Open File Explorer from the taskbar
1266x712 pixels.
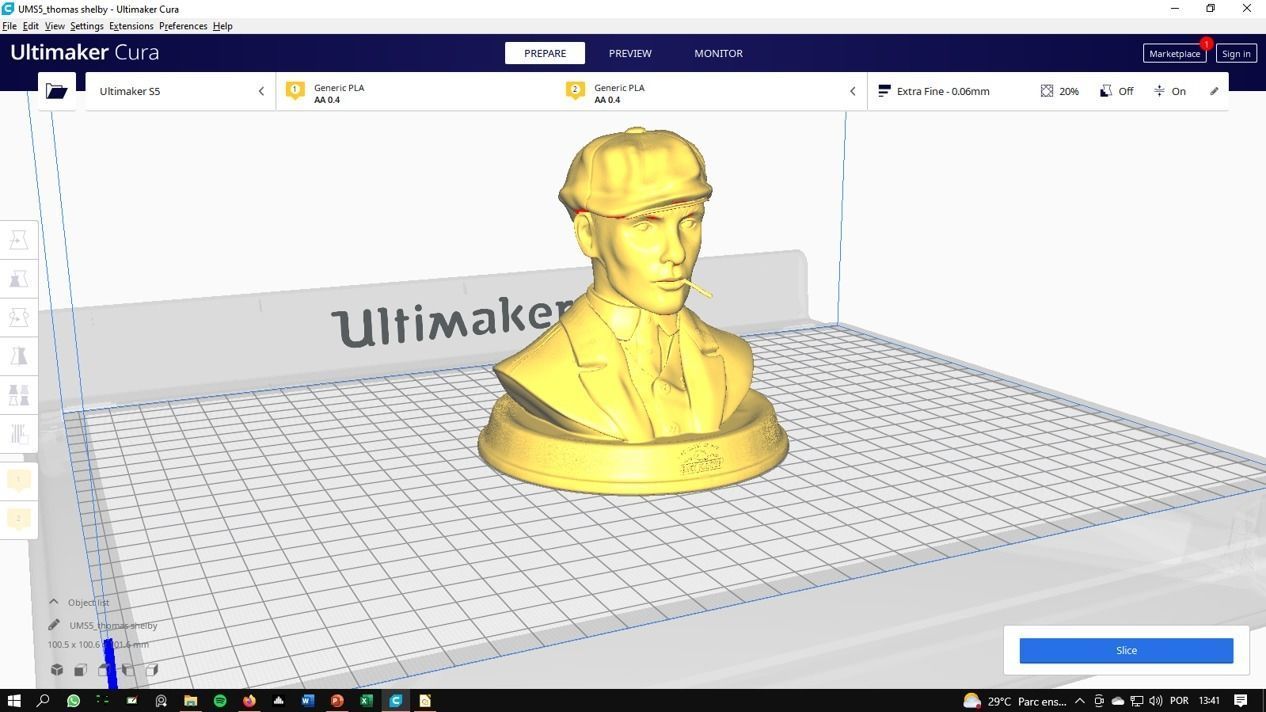click(190, 701)
